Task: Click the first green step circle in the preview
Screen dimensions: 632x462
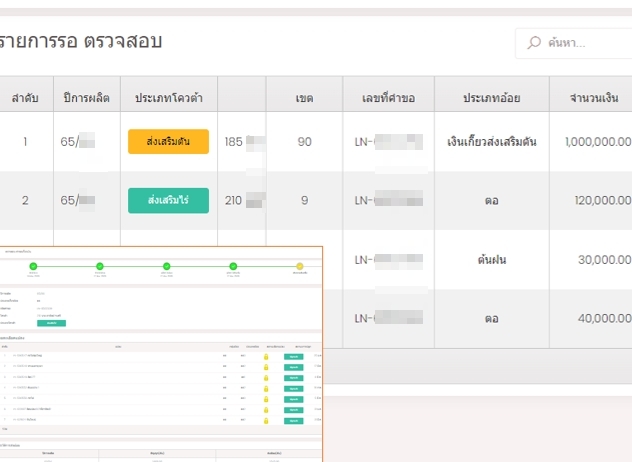Action: tap(33, 266)
